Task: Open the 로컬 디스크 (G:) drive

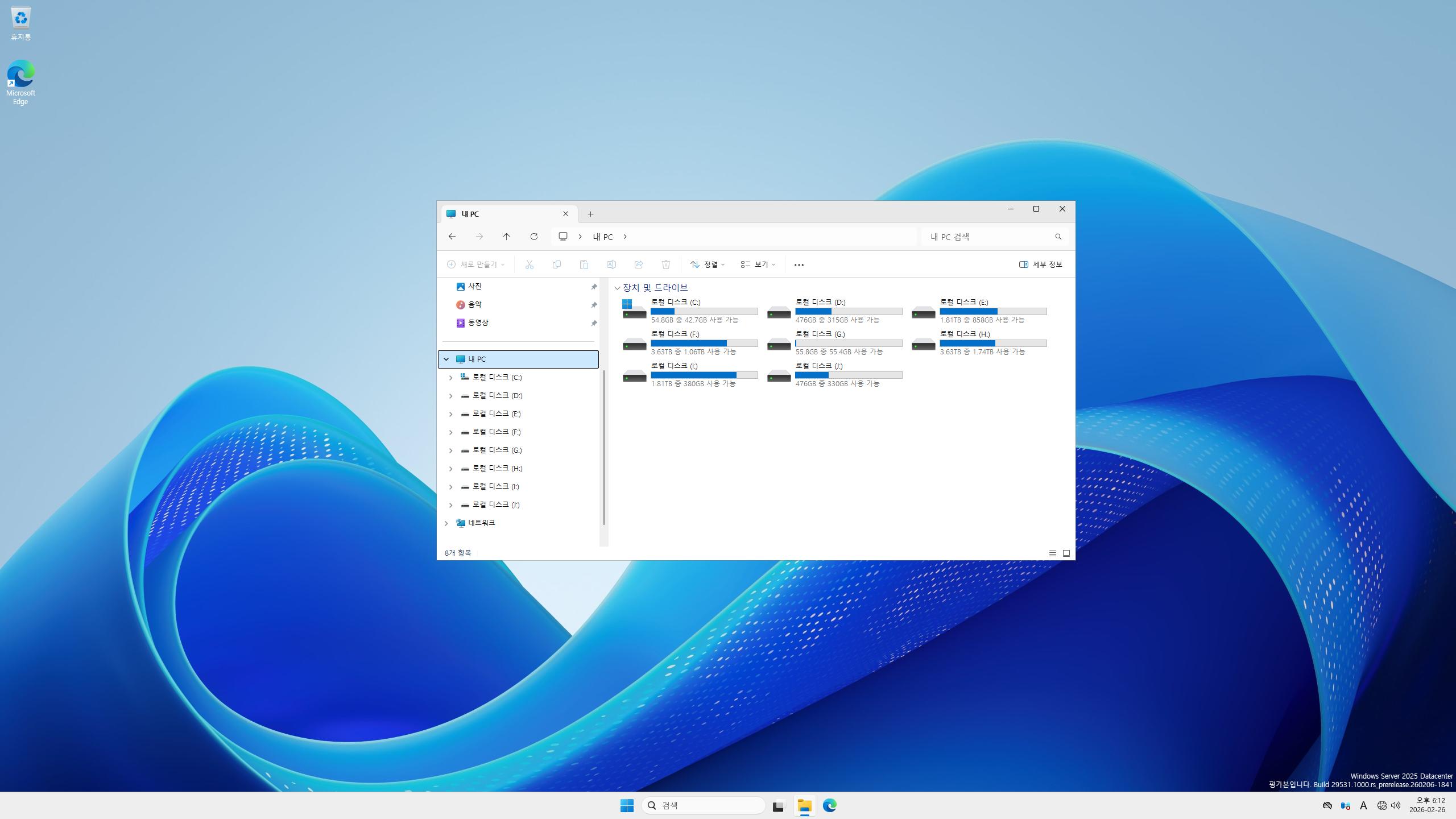Action: (x=820, y=334)
